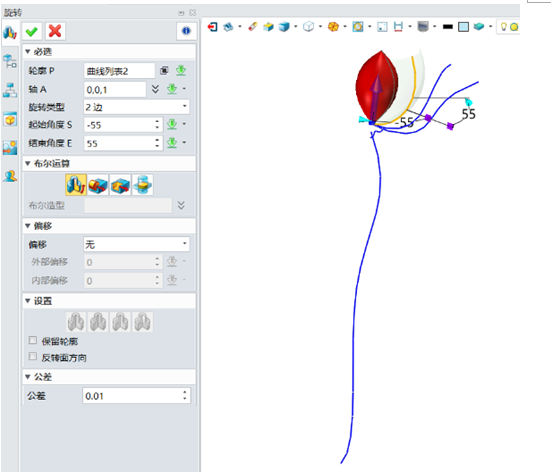This screenshot has width=559, height=472.
Task: Click the 公差 spinner arrows
Action: click(185, 395)
